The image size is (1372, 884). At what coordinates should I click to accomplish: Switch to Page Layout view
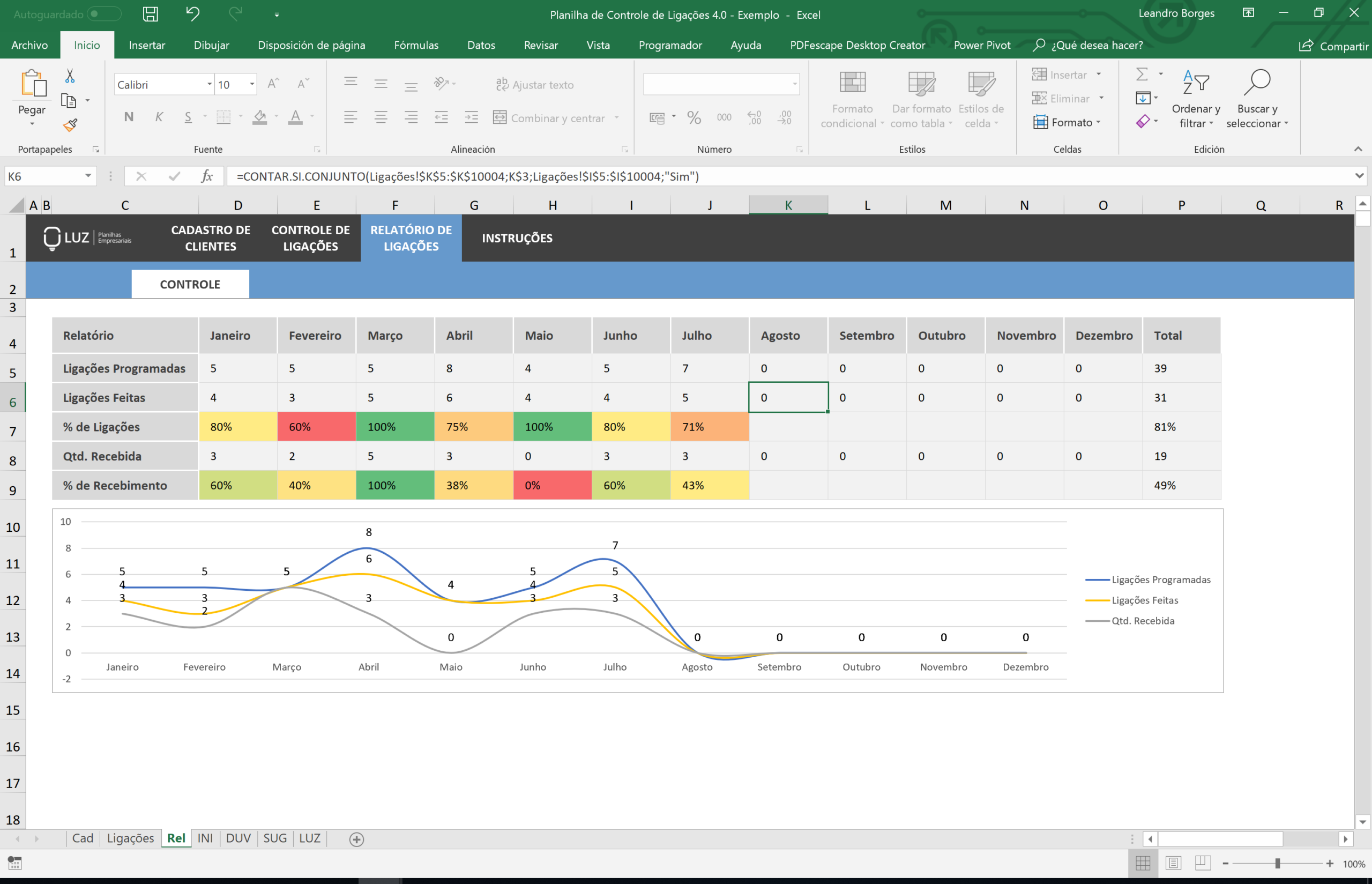point(1173,863)
